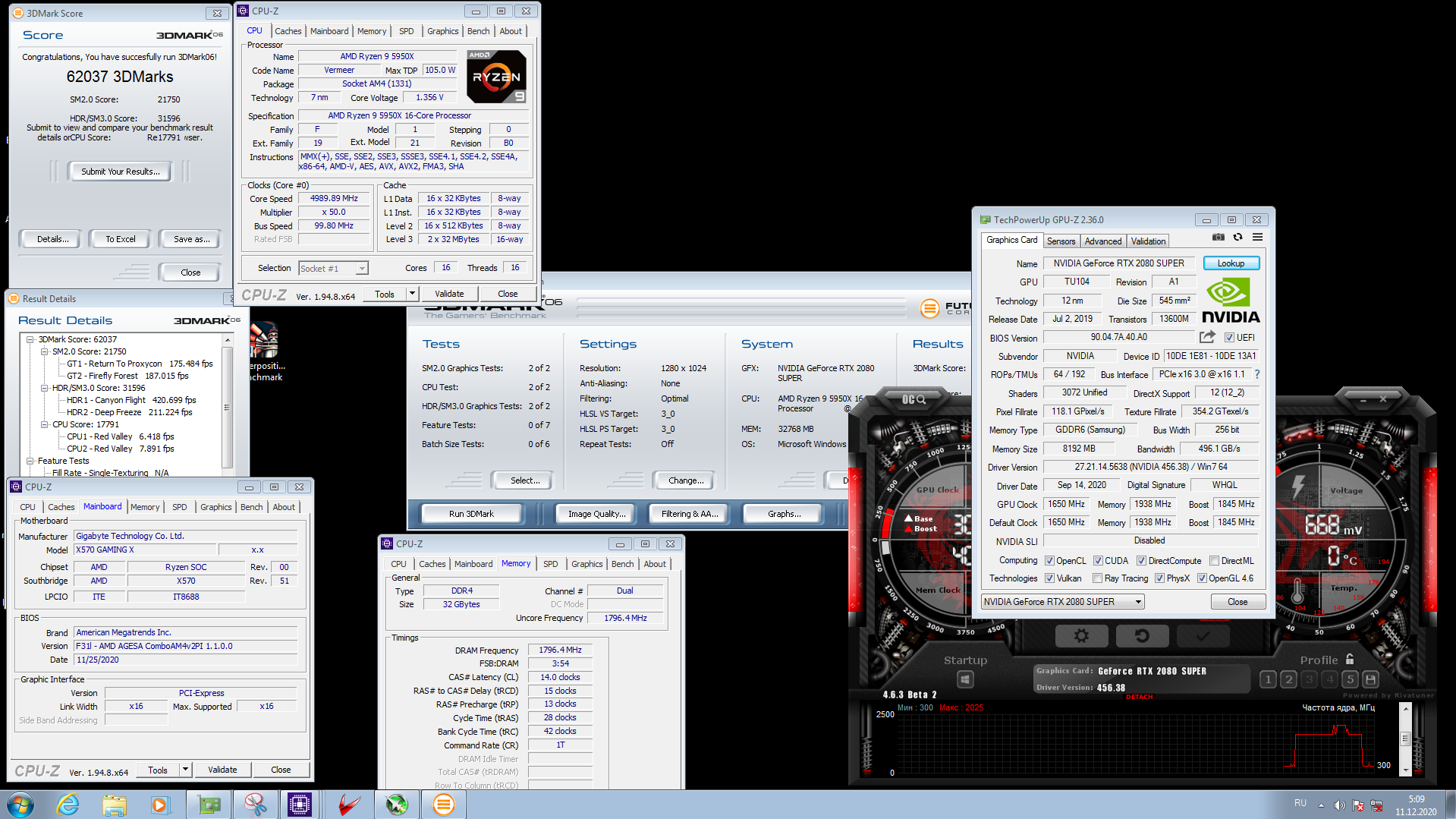Click Submit Your Results button
This screenshot has width=1456, height=819.
tap(120, 172)
